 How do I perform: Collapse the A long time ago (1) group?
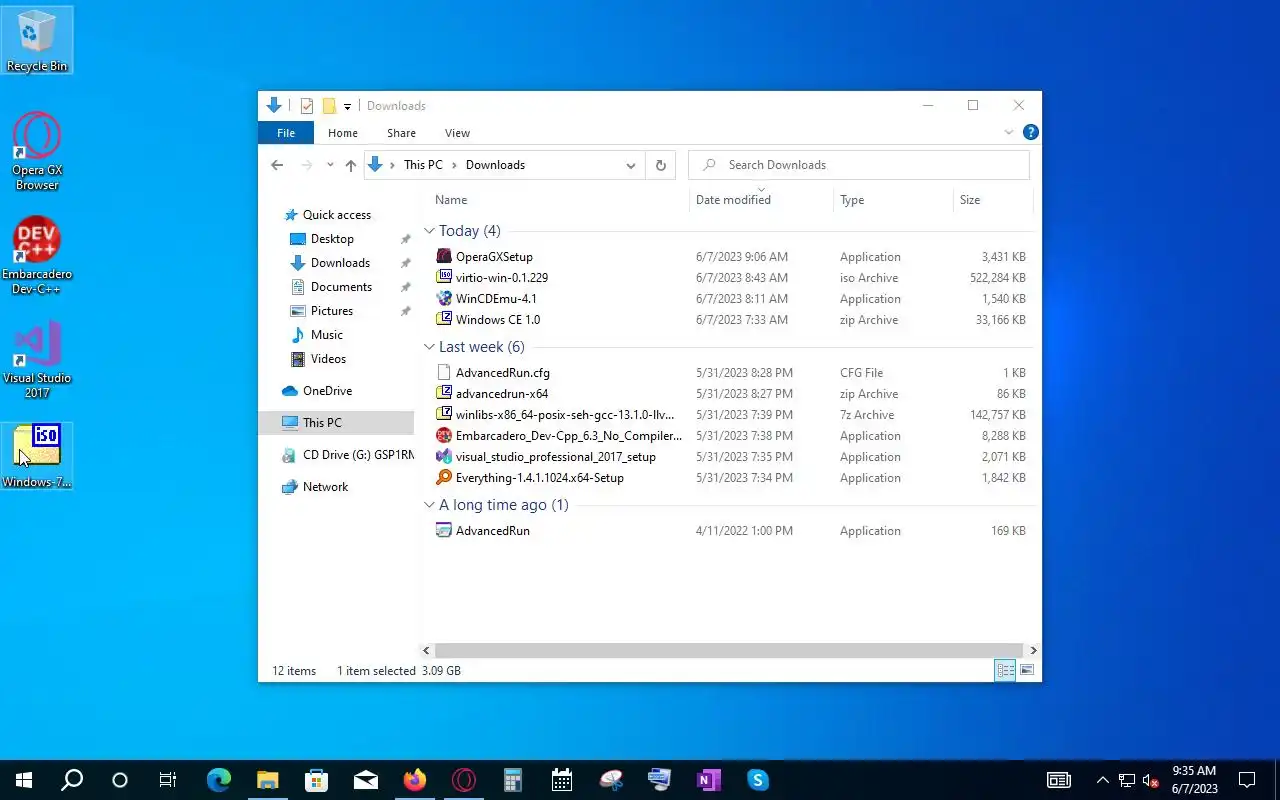point(429,505)
